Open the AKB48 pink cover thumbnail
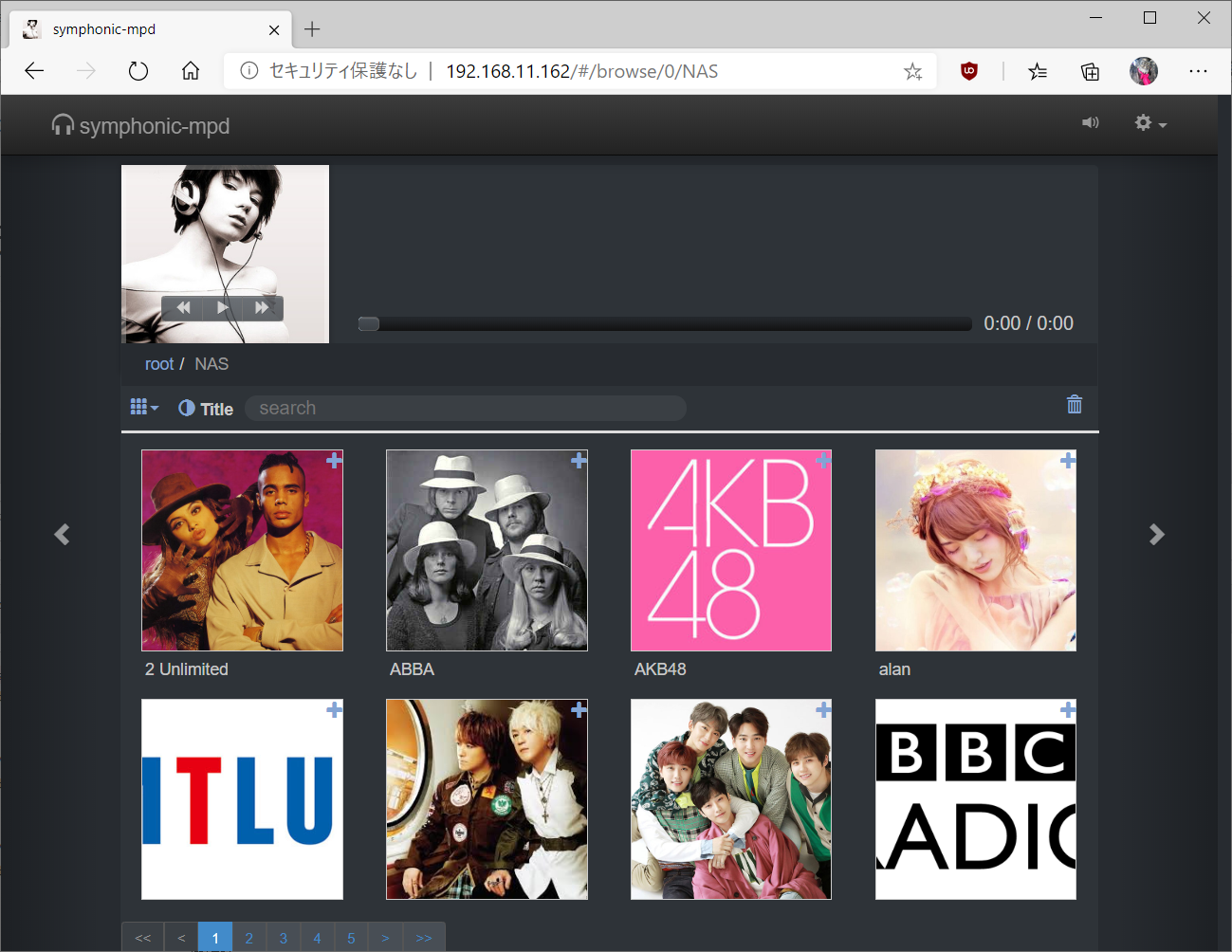 [731, 551]
